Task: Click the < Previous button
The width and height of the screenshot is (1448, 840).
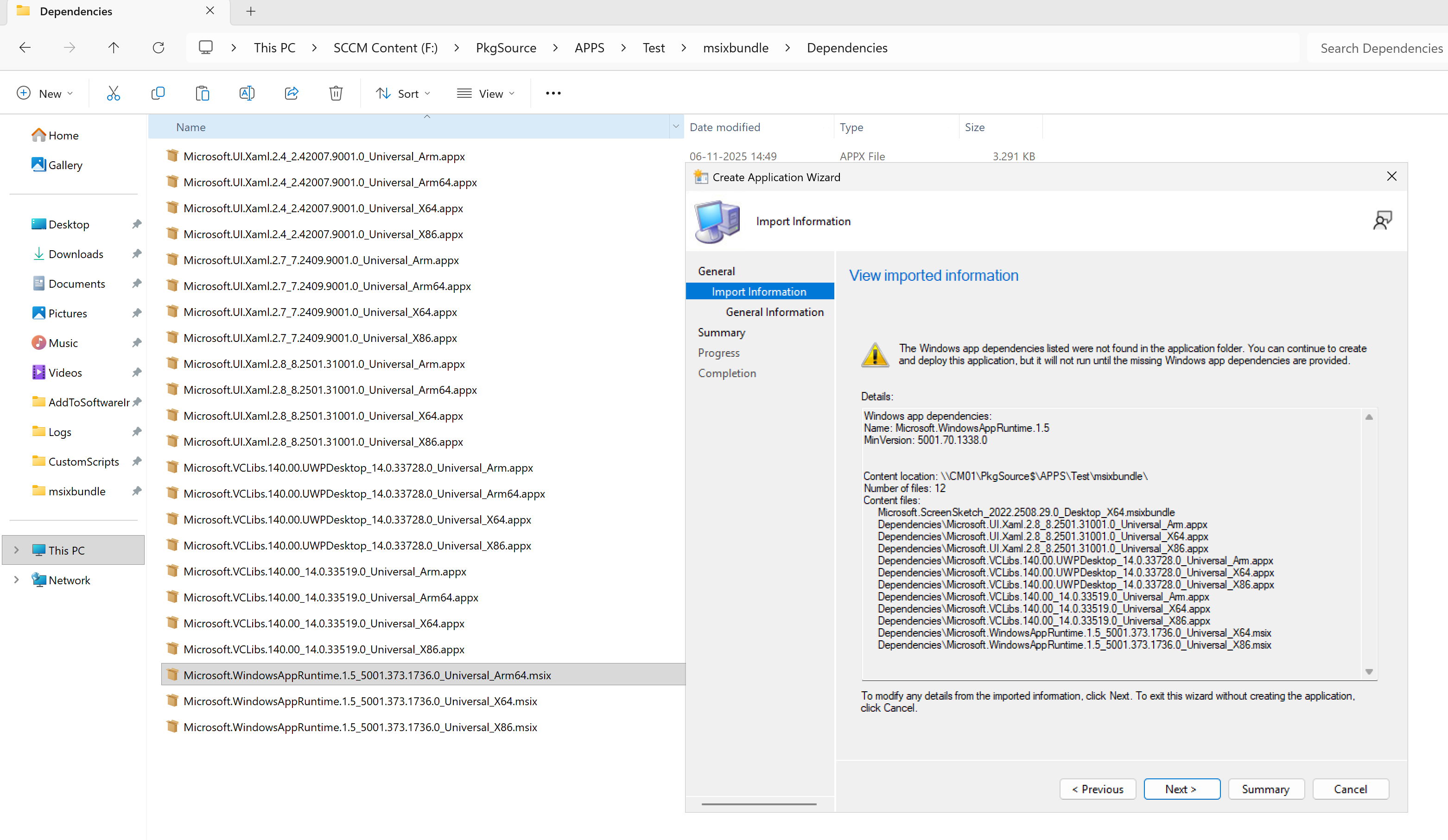Action: pos(1097,789)
